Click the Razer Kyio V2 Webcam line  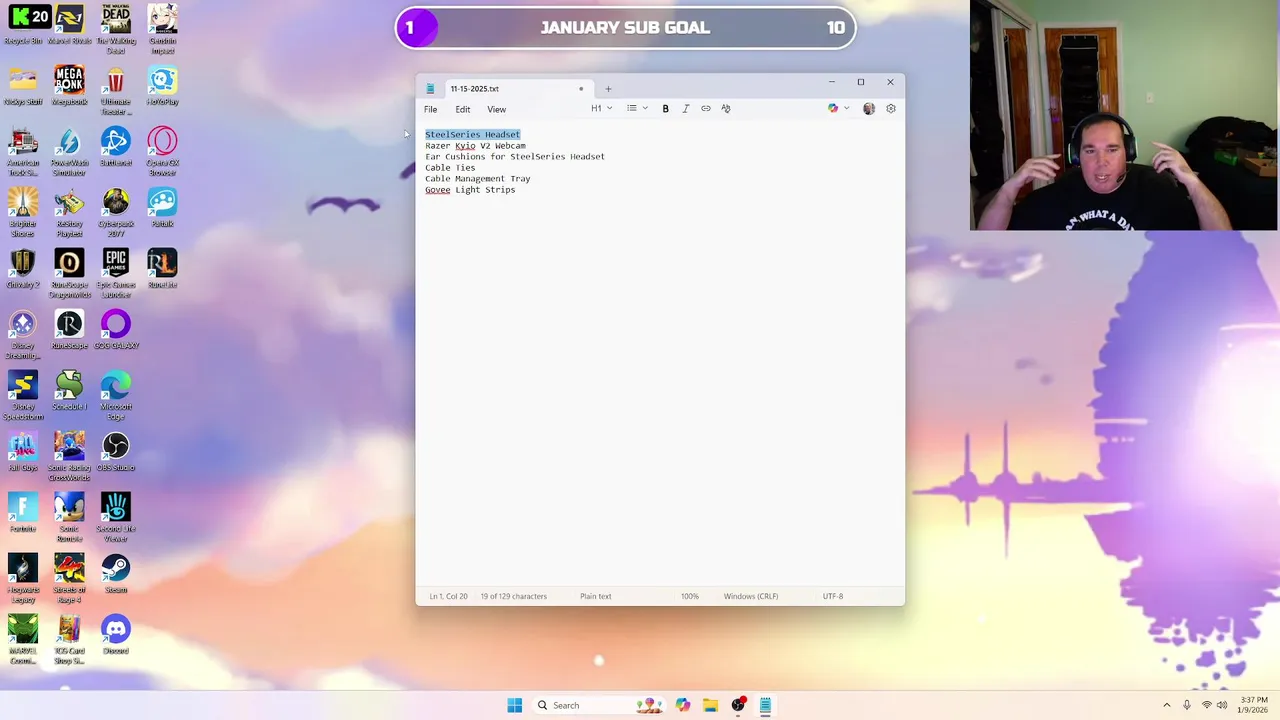click(475, 146)
